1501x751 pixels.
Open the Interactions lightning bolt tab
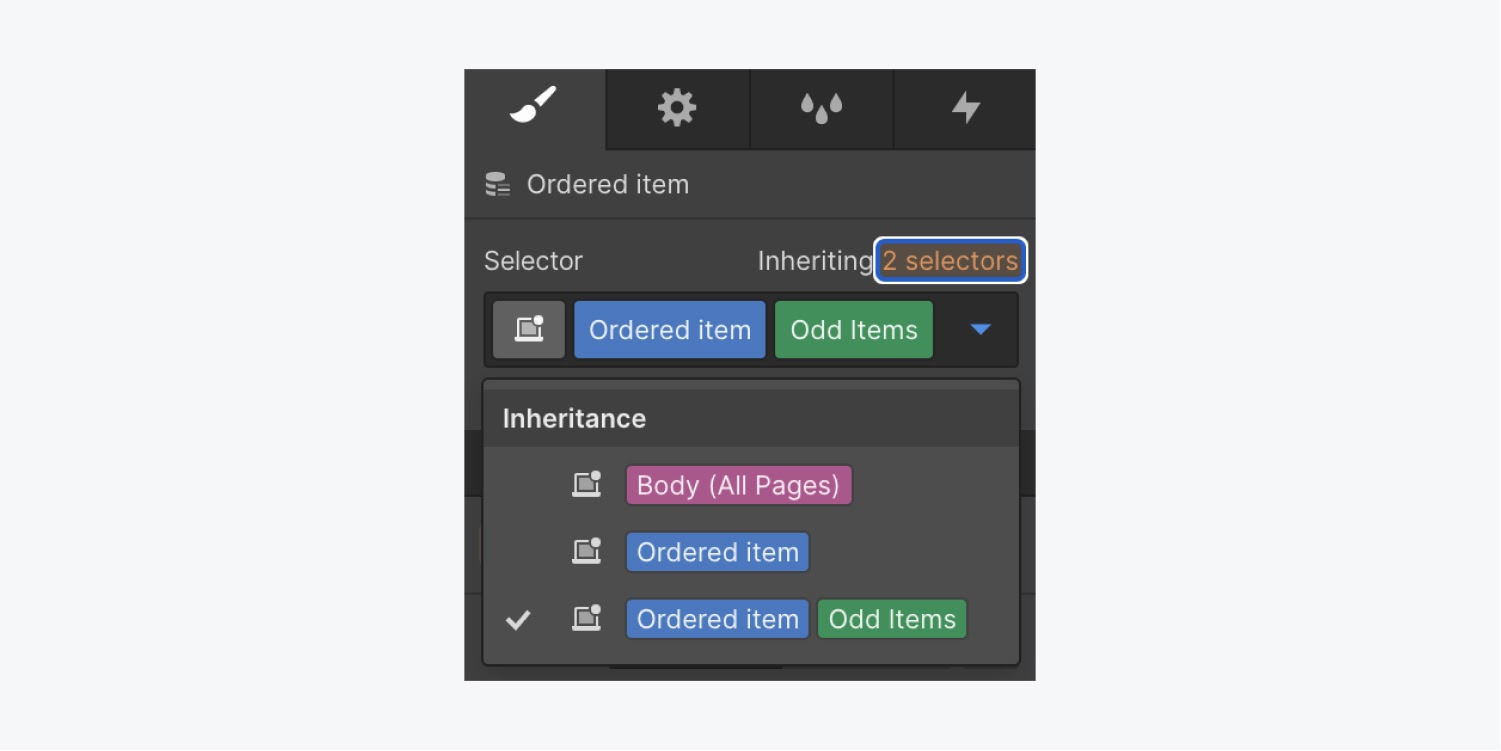pos(965,107)
